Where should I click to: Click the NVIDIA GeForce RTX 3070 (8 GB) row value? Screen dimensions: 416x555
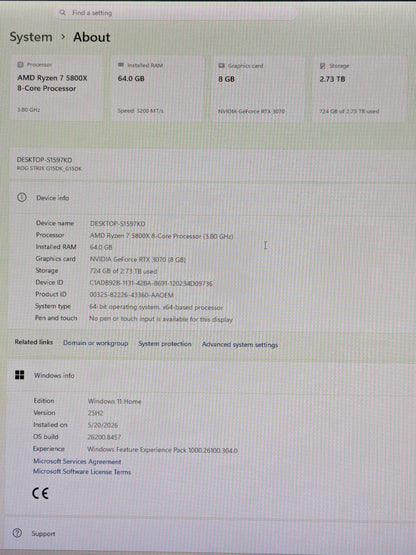coord(138,259)
